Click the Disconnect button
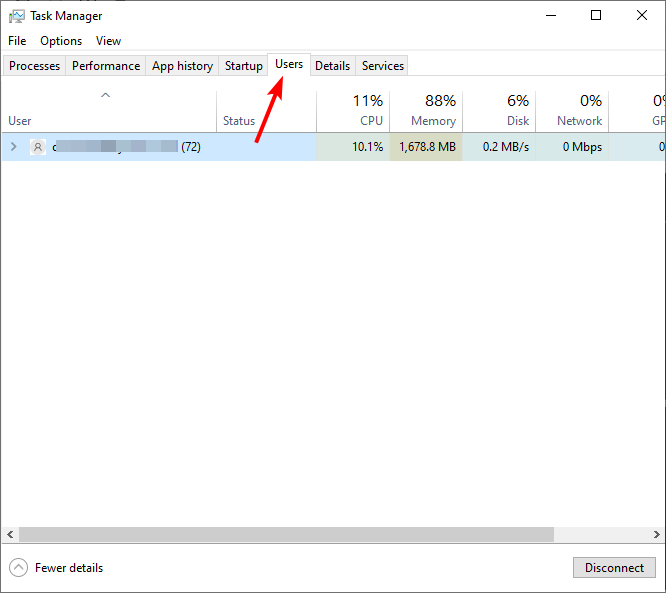 [614, 568]
